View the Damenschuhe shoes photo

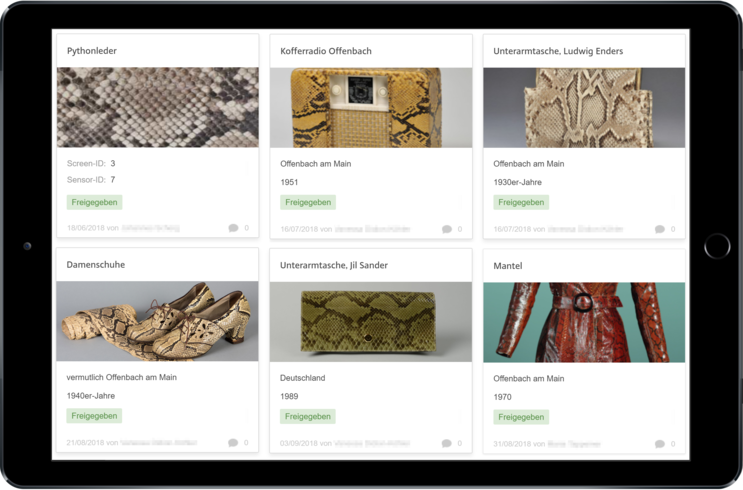157,321
